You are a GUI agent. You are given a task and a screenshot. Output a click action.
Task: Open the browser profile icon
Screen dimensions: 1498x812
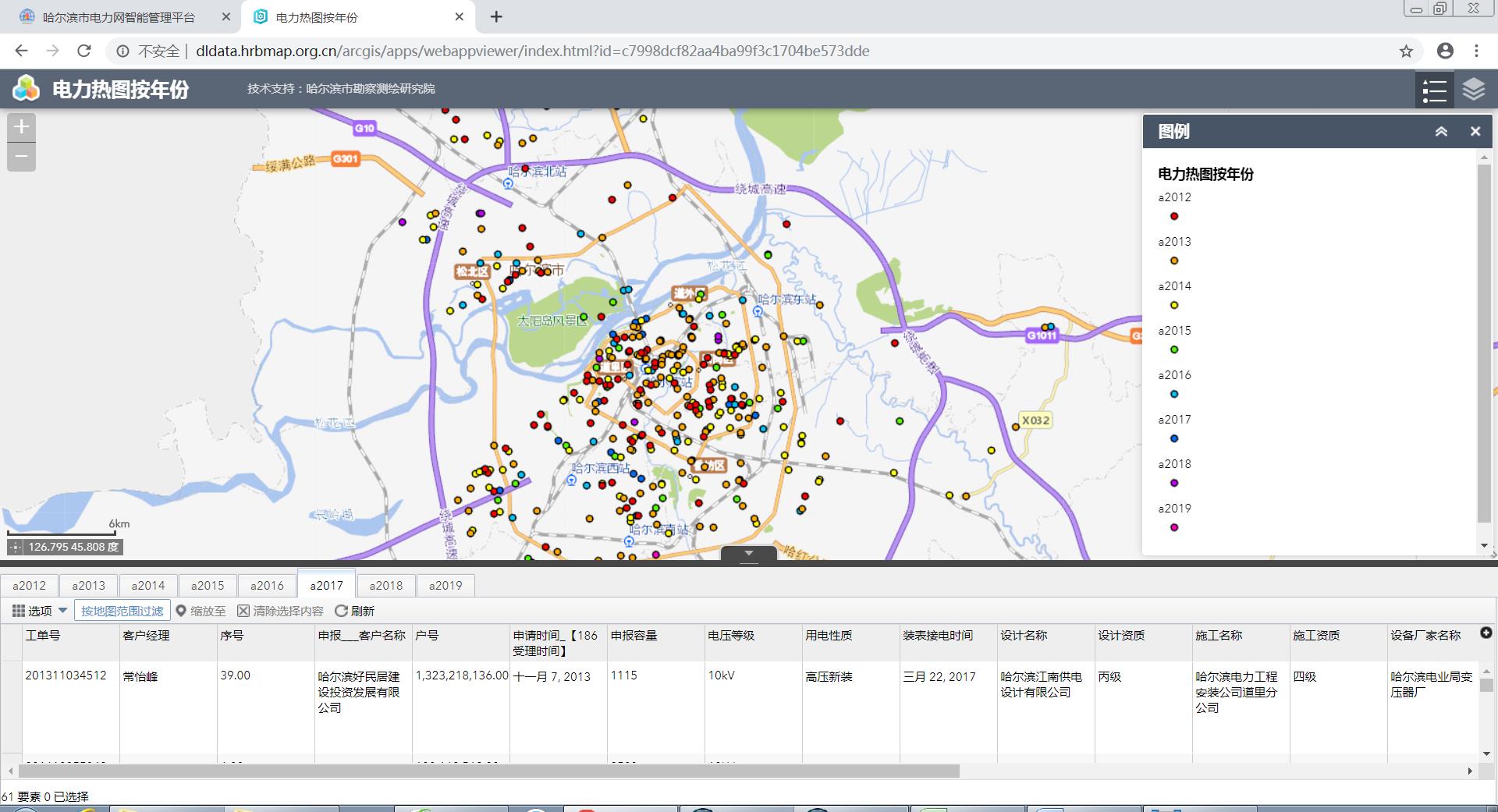coord(1445,51)
